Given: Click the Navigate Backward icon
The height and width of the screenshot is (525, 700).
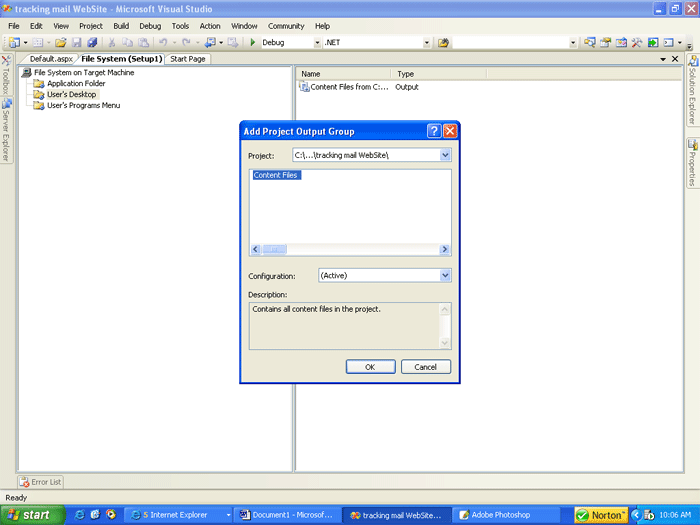Looking at the screenshot, I should [210, 42].
